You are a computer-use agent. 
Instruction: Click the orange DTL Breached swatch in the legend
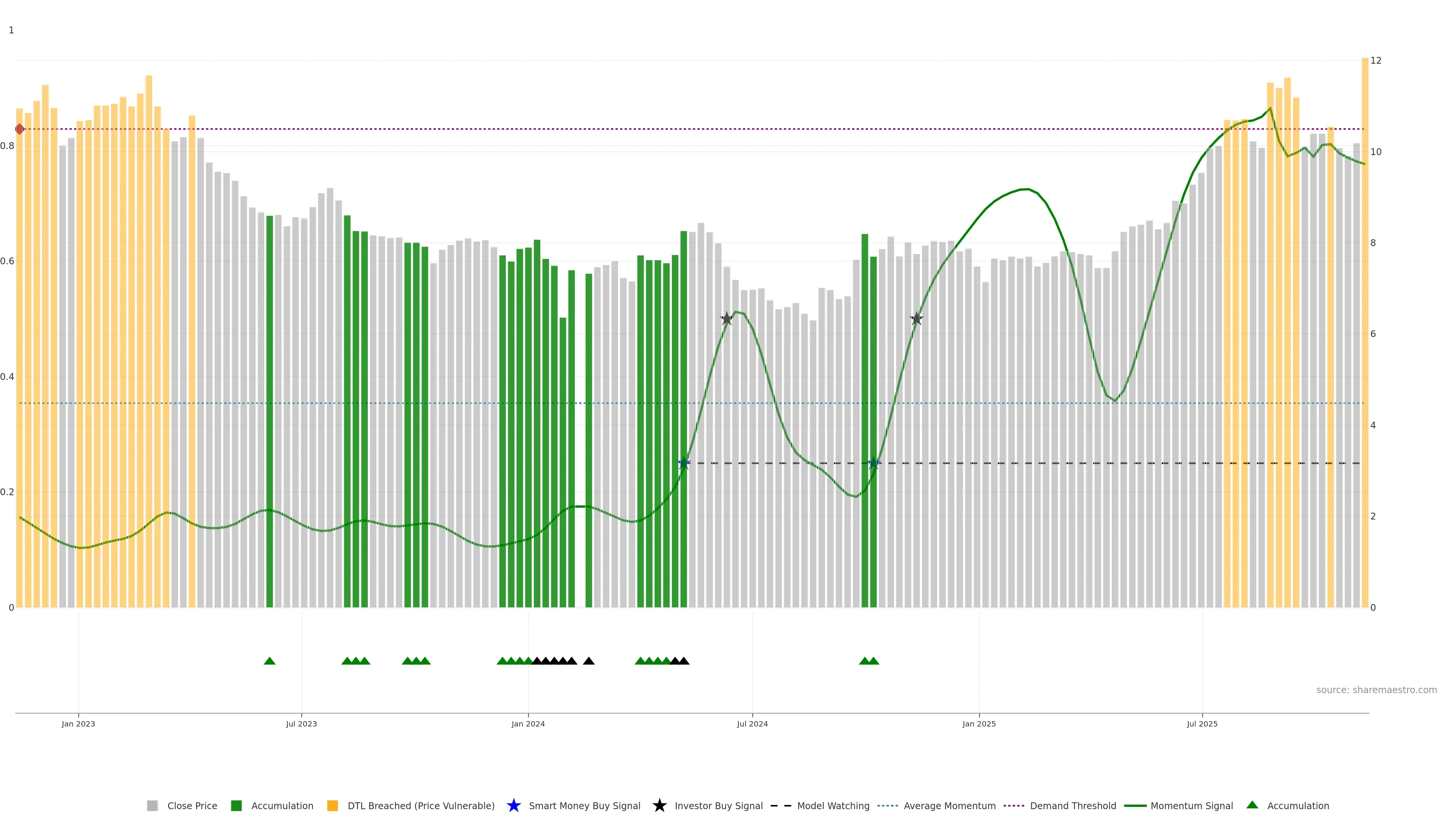[x=333, y=805]
